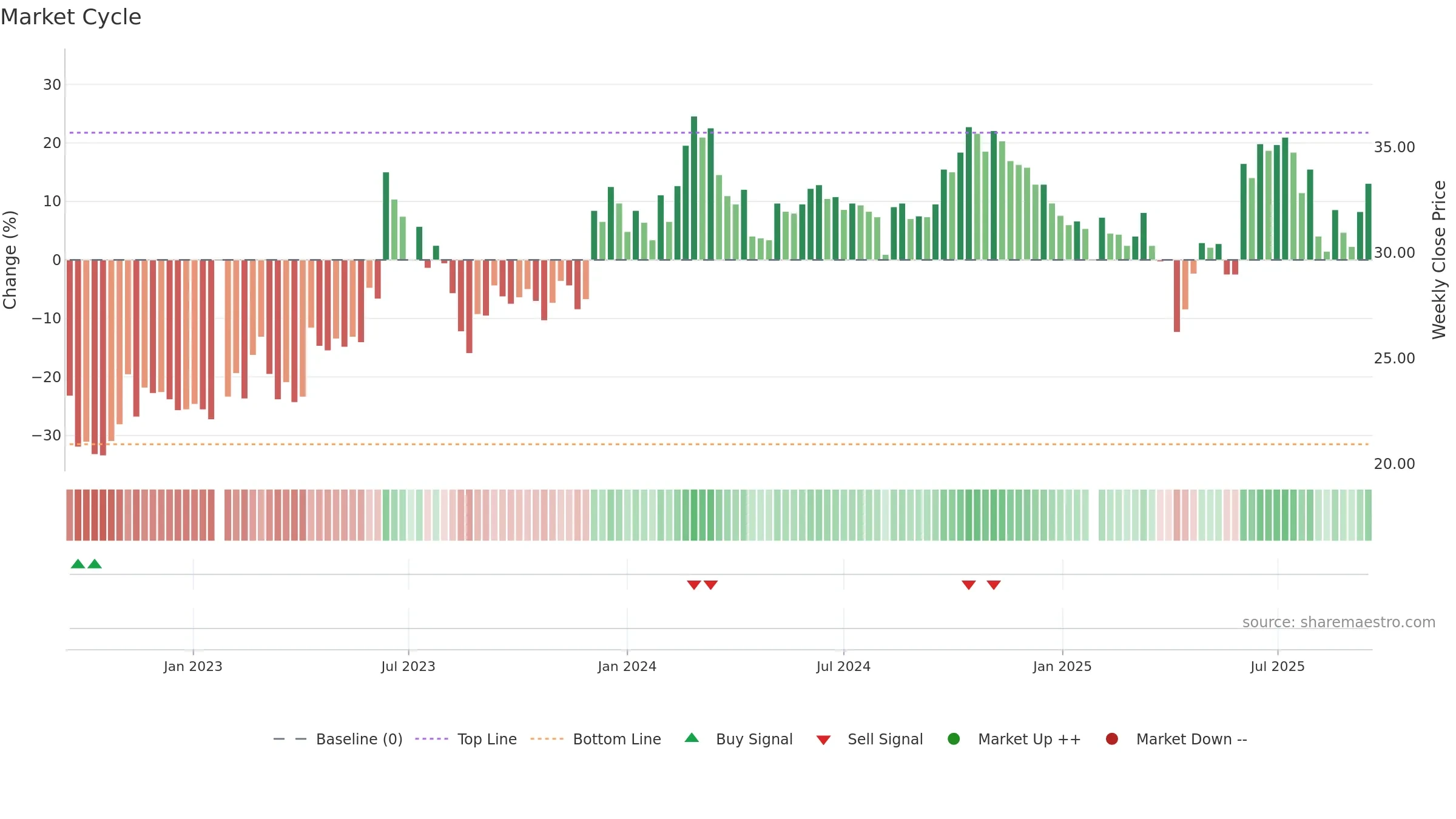Click the first red sell marker in early 2024
This screenshot has height=819, width=1456.
tap(694, 585)
